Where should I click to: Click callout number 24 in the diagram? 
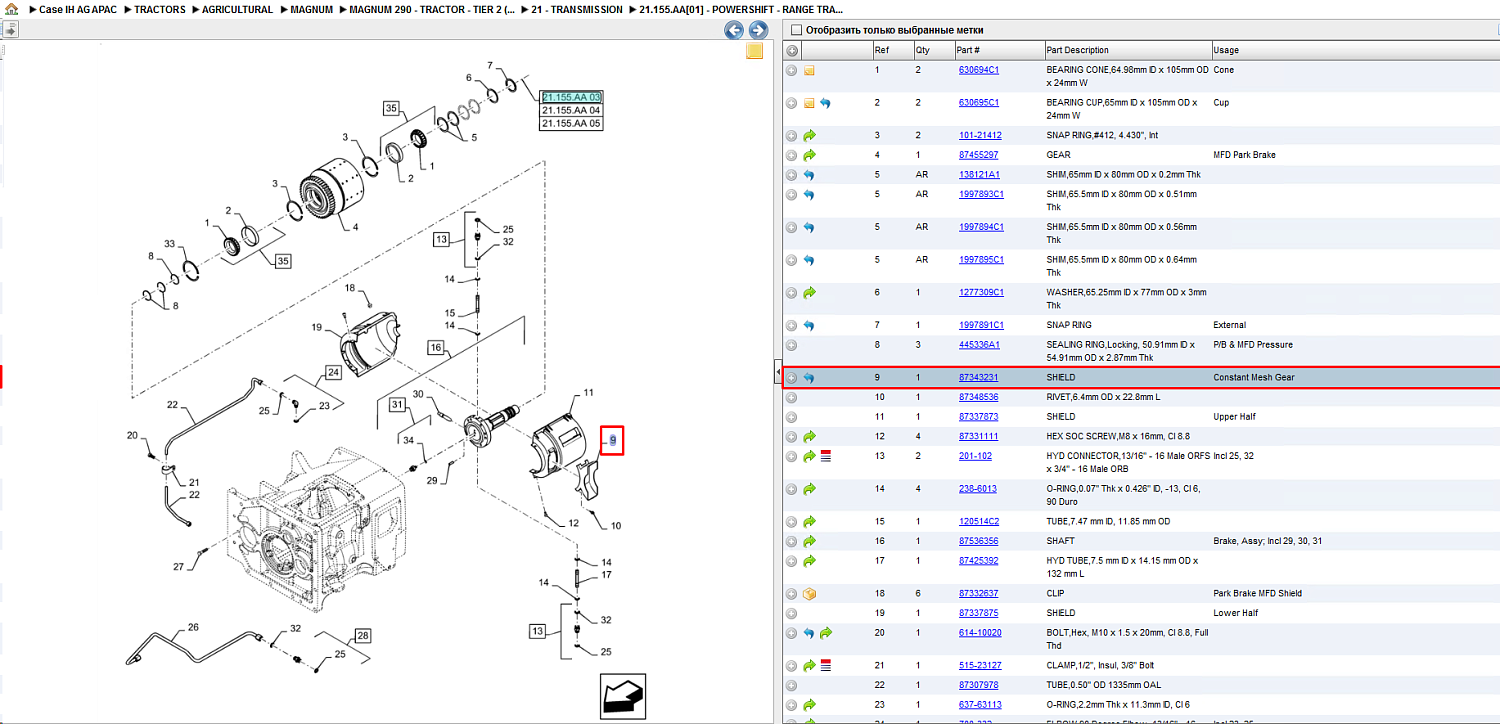(333, 374)
